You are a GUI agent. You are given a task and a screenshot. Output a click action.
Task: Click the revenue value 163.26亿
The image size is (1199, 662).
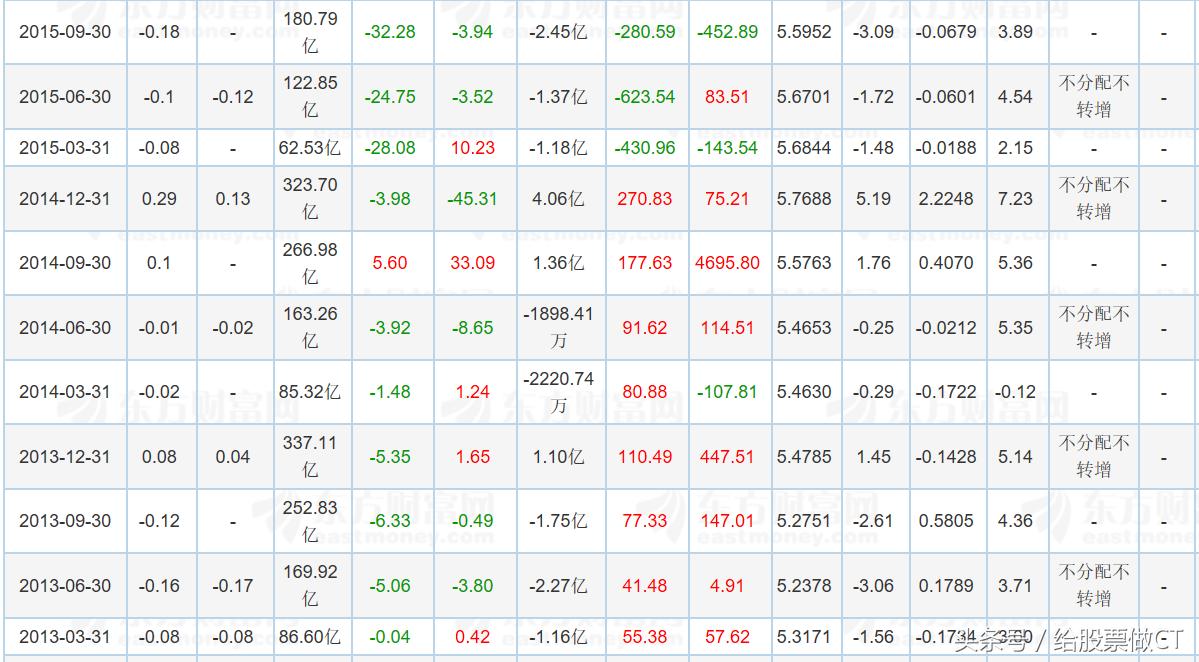tap(310, 328)
